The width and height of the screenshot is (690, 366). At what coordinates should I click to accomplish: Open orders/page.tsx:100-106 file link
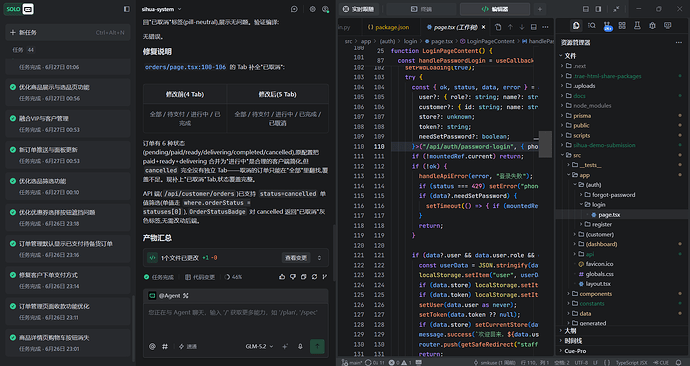[x=185, y=67]
